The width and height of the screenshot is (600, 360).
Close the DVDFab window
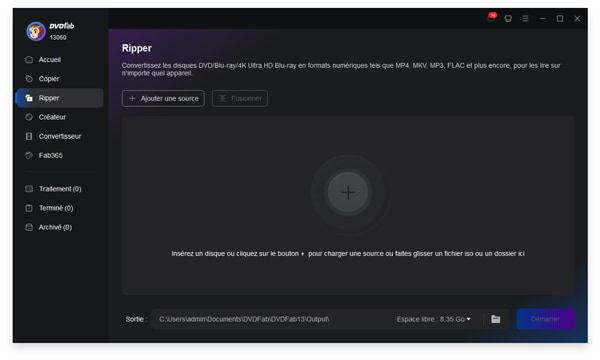[577, 18]
